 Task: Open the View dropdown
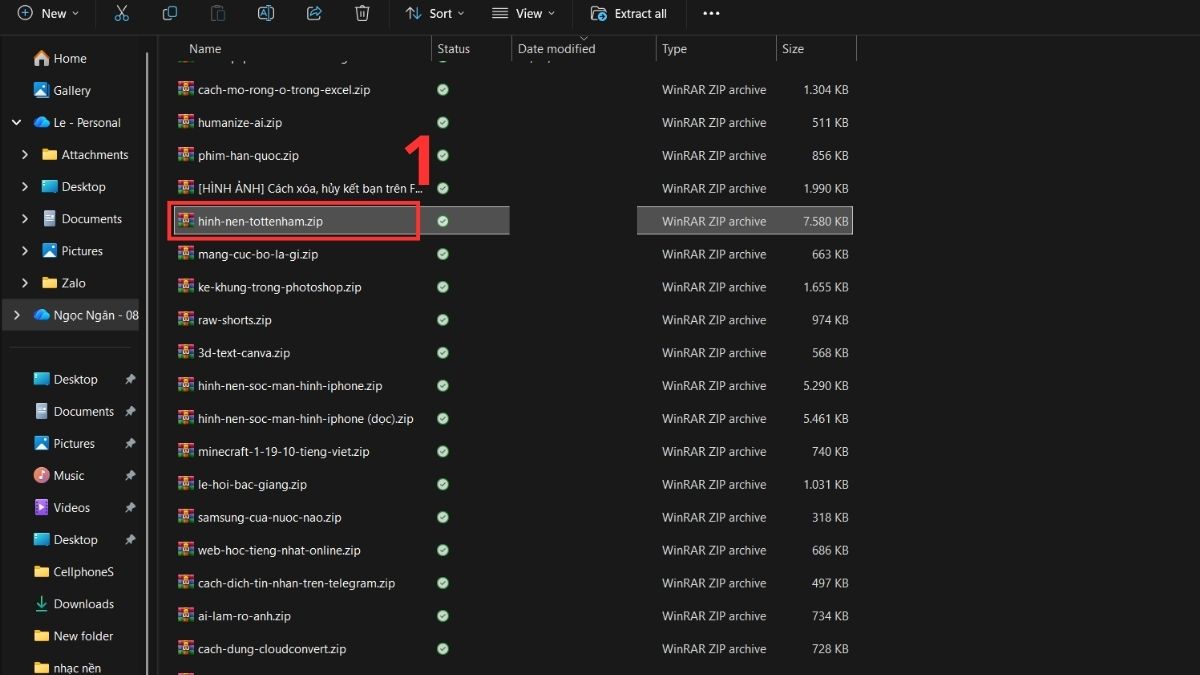pos(523,14)
